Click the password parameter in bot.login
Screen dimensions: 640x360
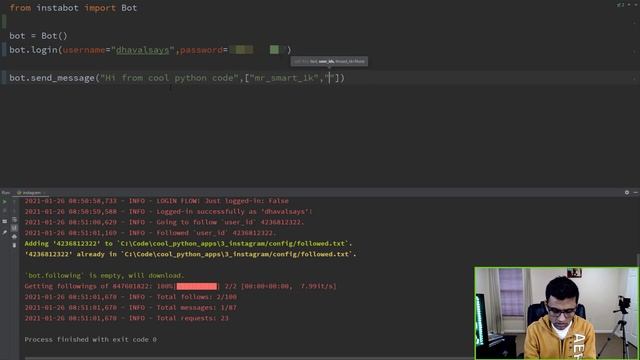tap(201, 50)
